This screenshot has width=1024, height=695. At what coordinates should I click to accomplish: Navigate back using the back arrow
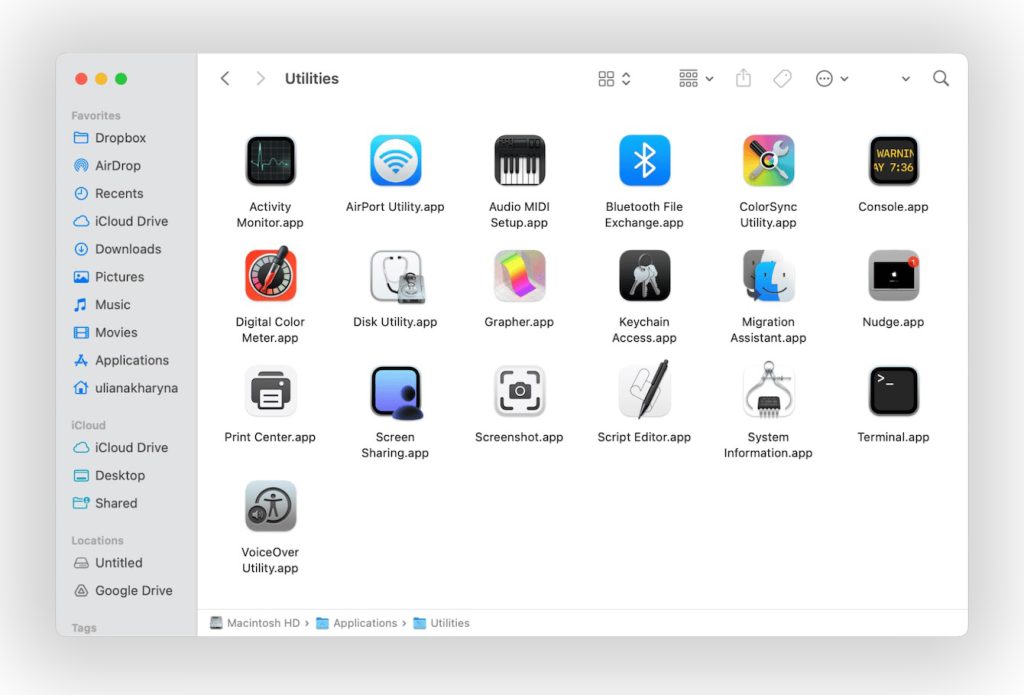click(225, 77)
